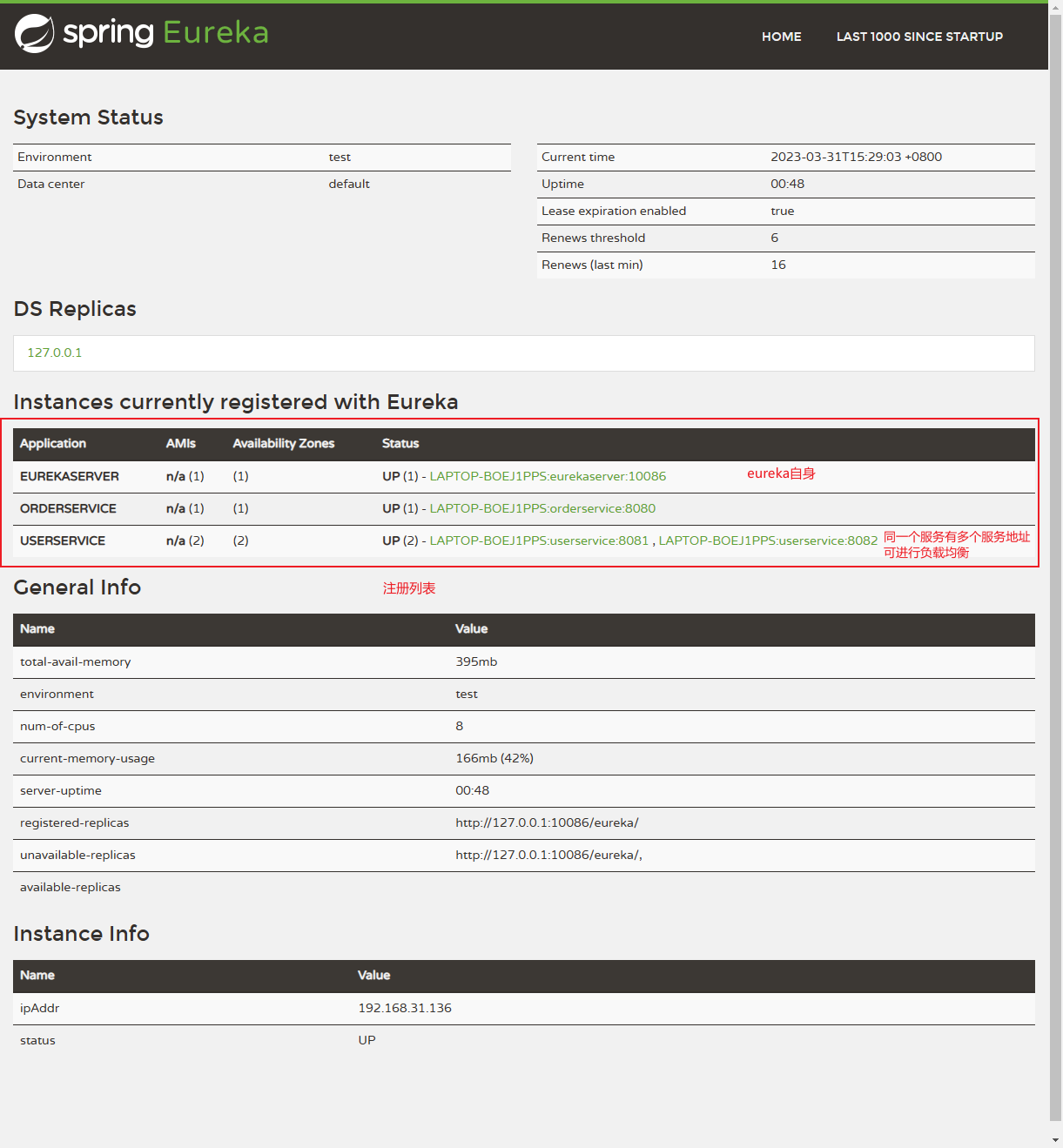Select the 'default' data center value

point(349,184)
